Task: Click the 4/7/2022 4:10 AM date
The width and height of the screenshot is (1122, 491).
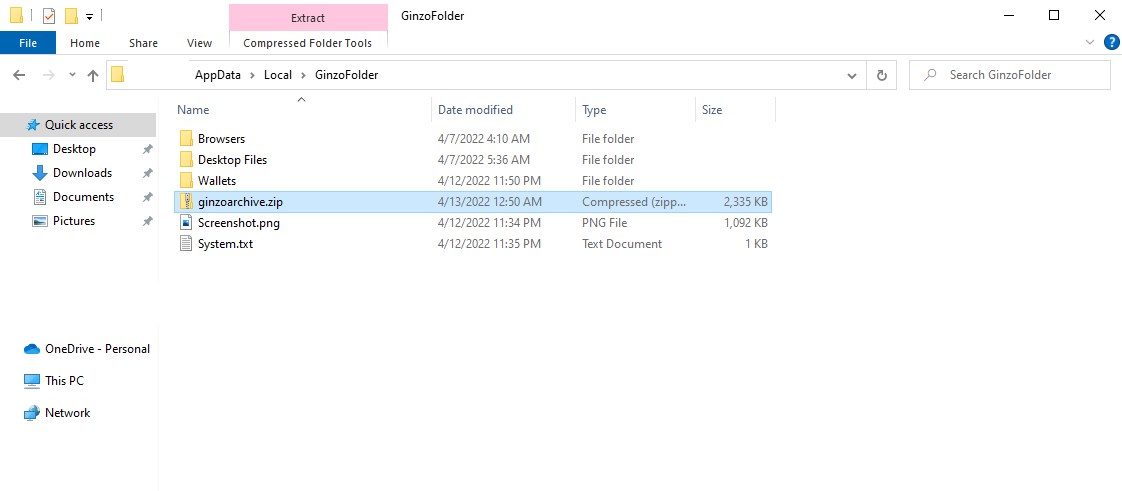Action: point(484,139)
